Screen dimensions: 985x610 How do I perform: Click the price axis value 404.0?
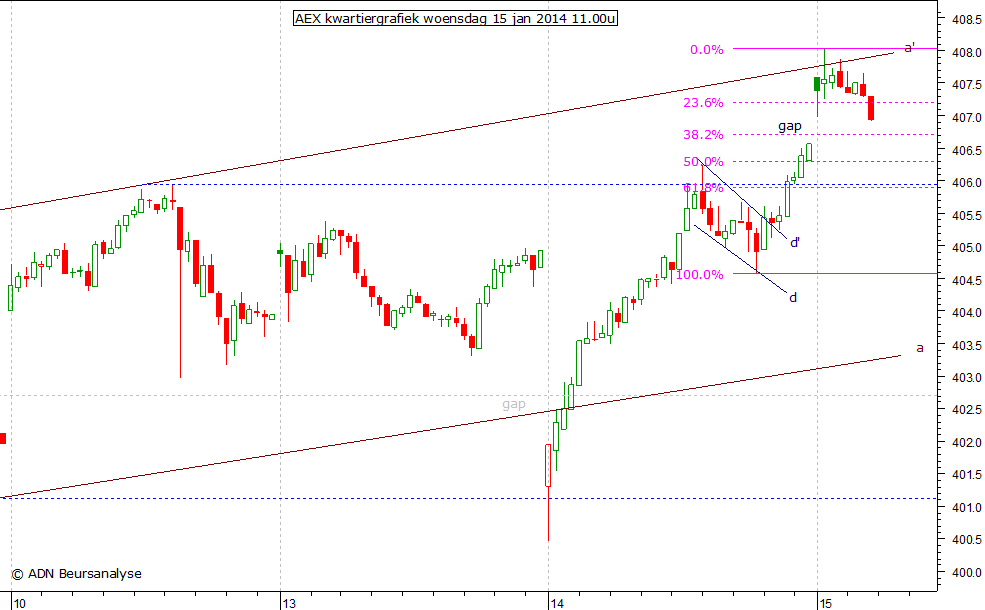tap(966, 313)
